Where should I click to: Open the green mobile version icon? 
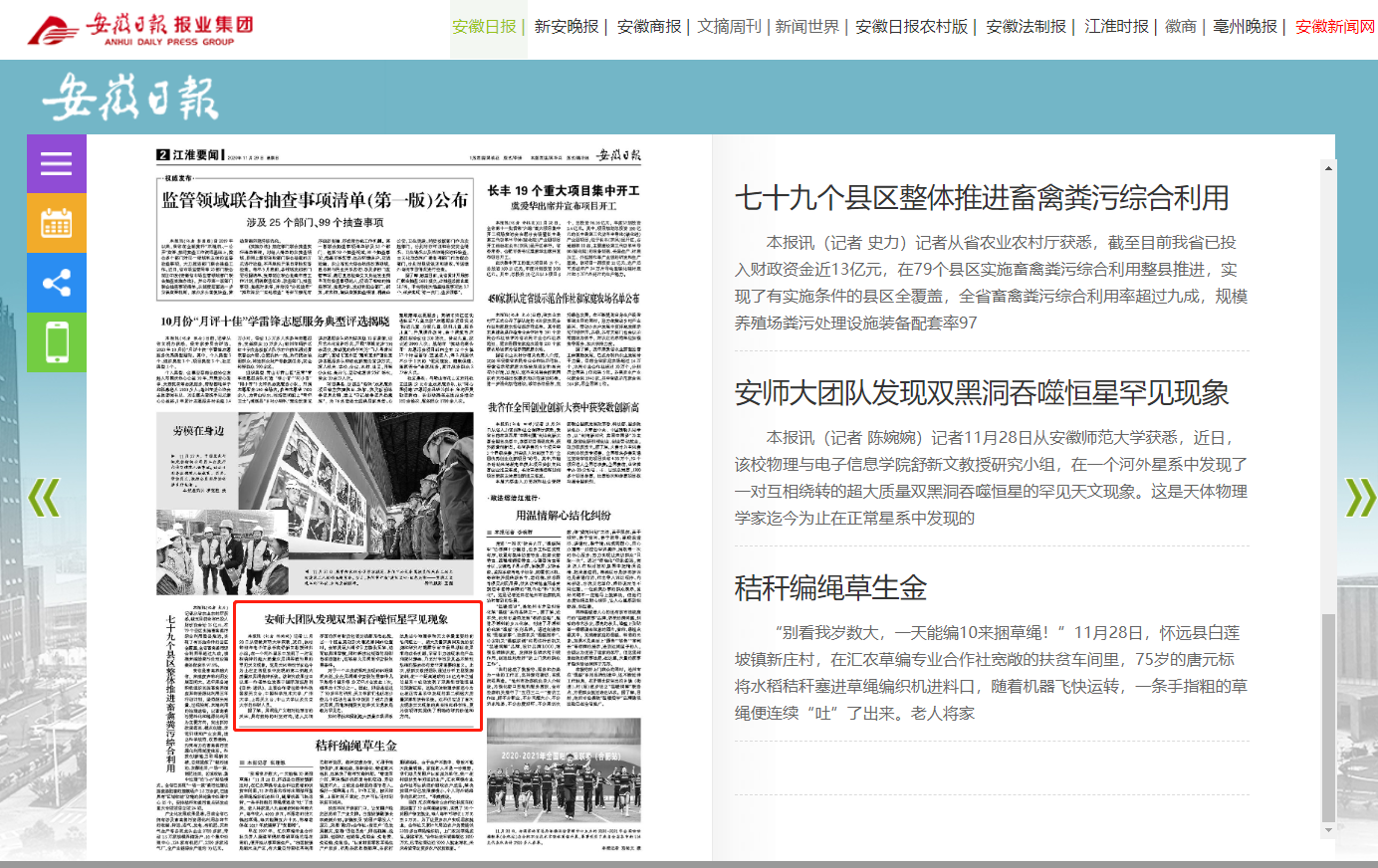click(x=57, y=342)
